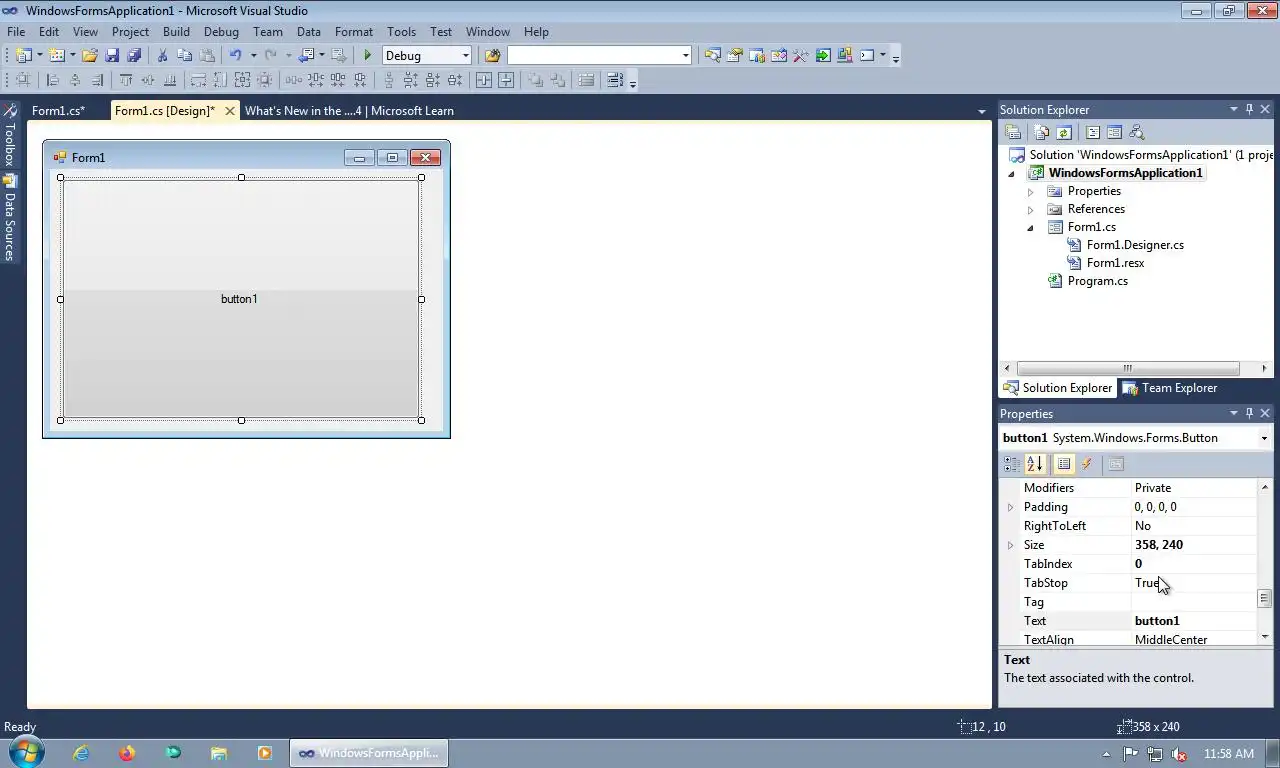Viewport: 1280px width, 768px height.
Task: Click the Center Horizontally layout icon
Action: coord(484,80)
